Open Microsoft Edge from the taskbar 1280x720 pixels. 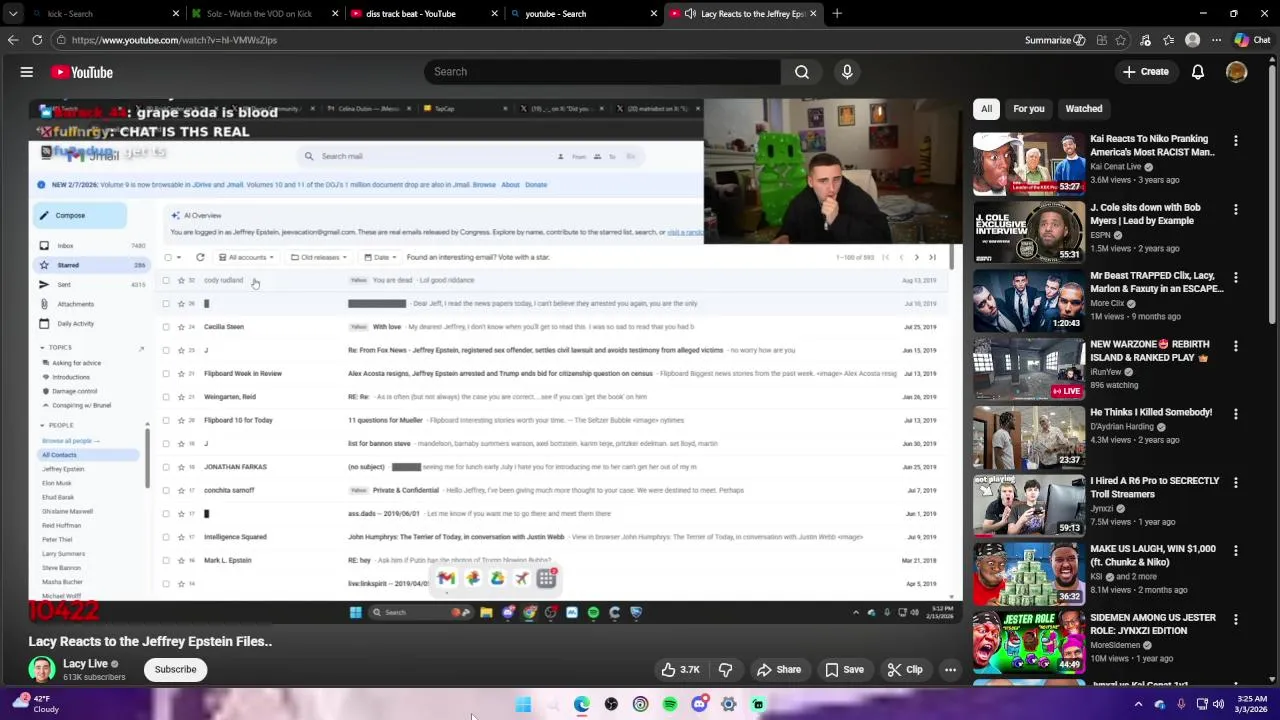pos(582,705)
